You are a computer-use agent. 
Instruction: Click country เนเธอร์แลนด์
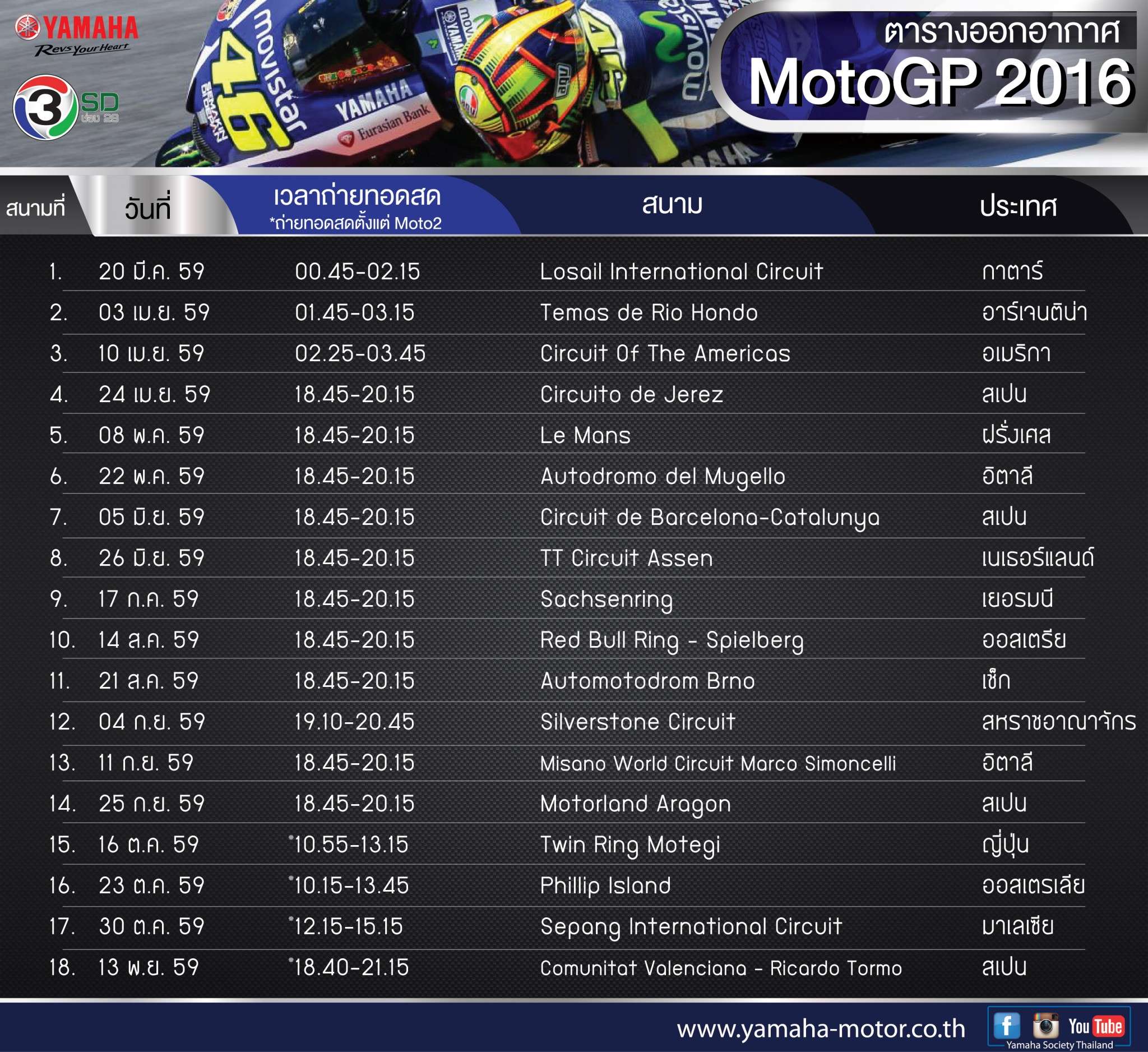(1038, 557)
